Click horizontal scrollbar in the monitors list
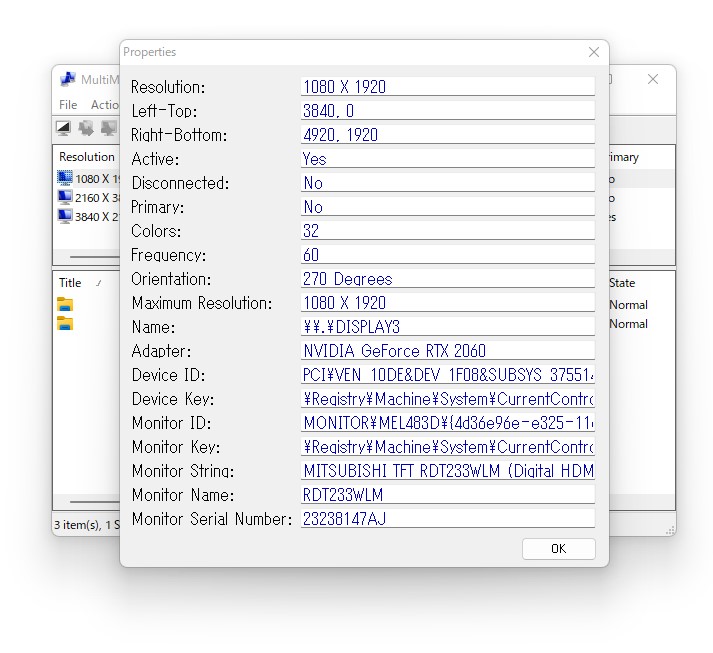 (95, 257)
